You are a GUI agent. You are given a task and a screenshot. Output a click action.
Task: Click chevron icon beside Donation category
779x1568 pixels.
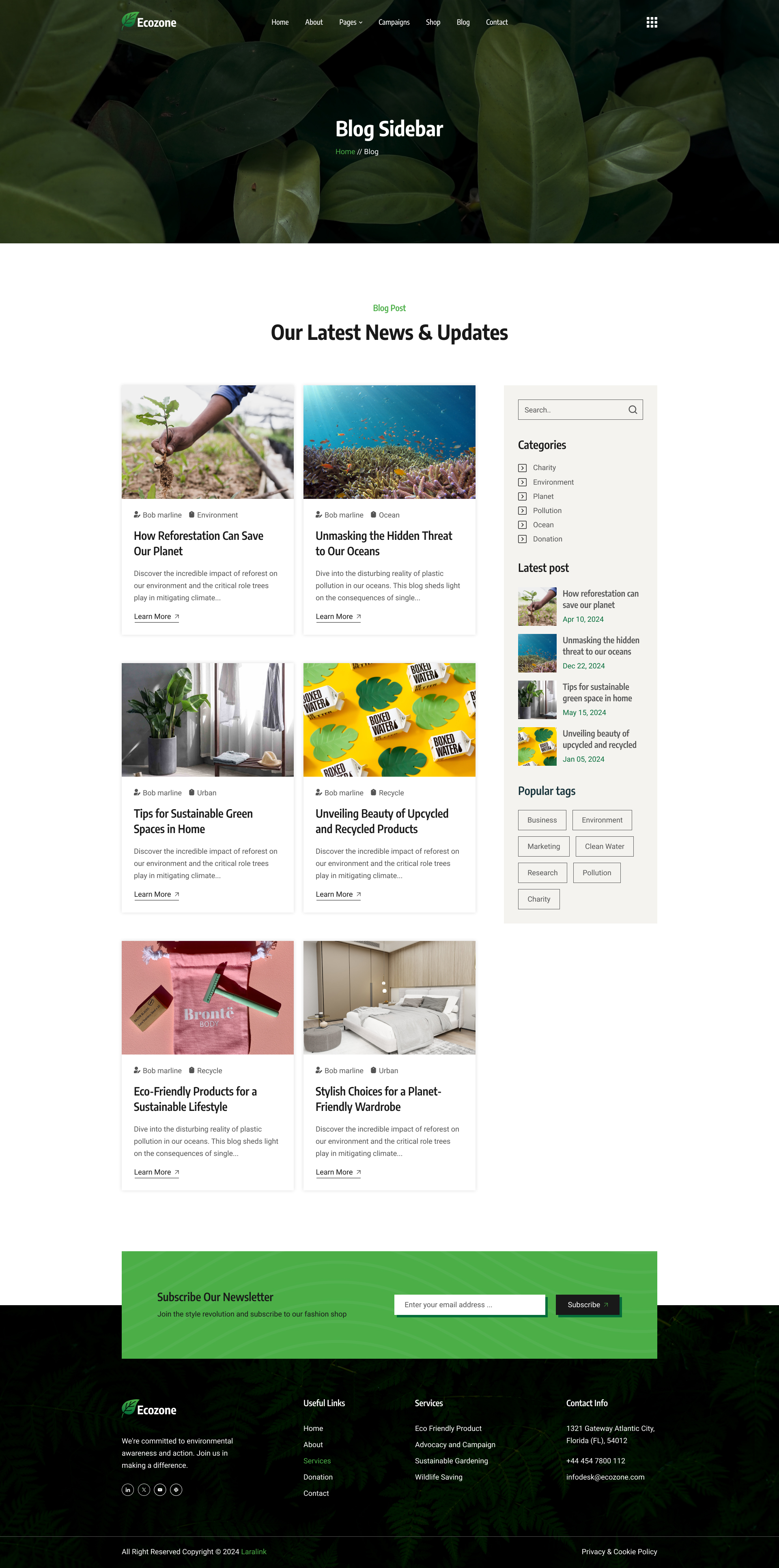[x=523, y=539]
